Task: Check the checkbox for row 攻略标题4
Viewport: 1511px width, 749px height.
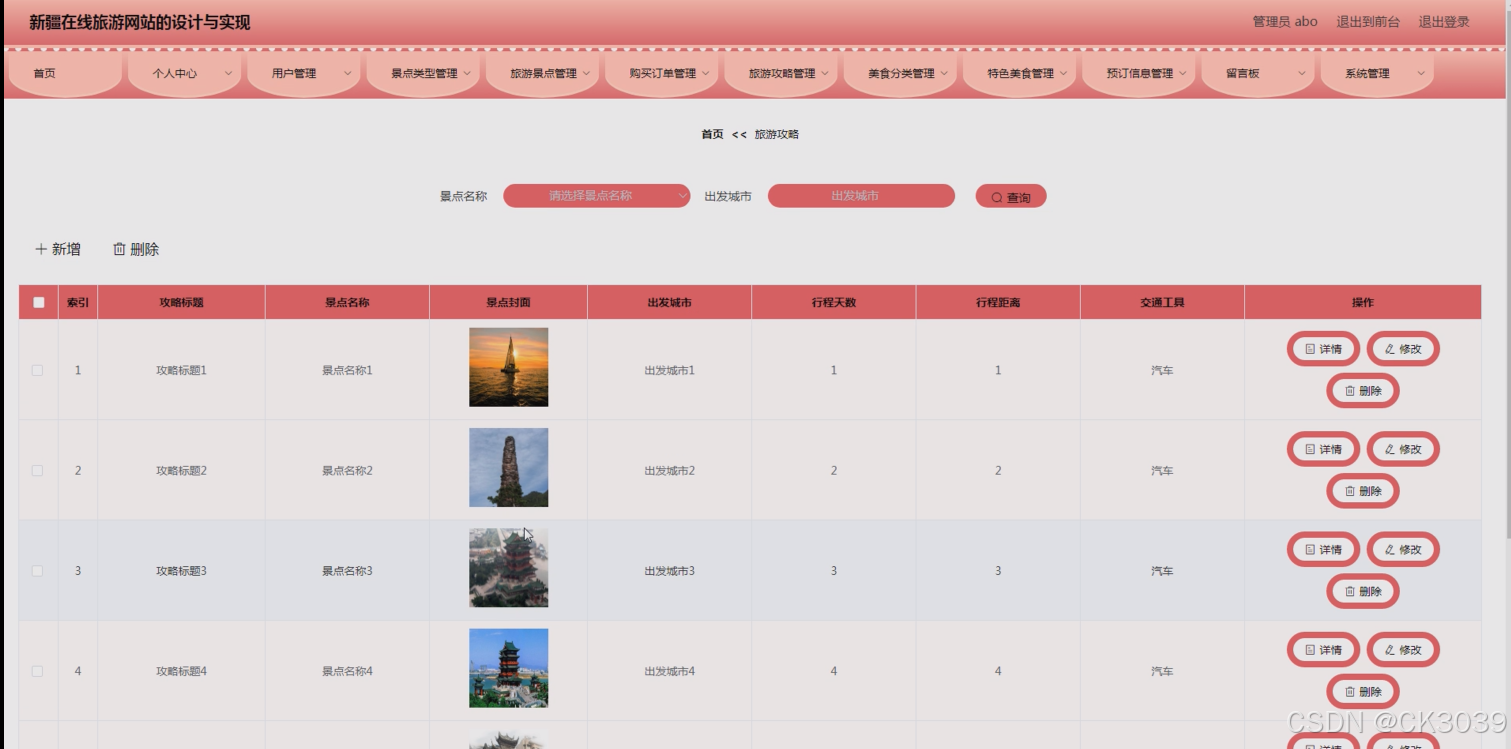Action: pyautogui.click(x=38, y=671)
